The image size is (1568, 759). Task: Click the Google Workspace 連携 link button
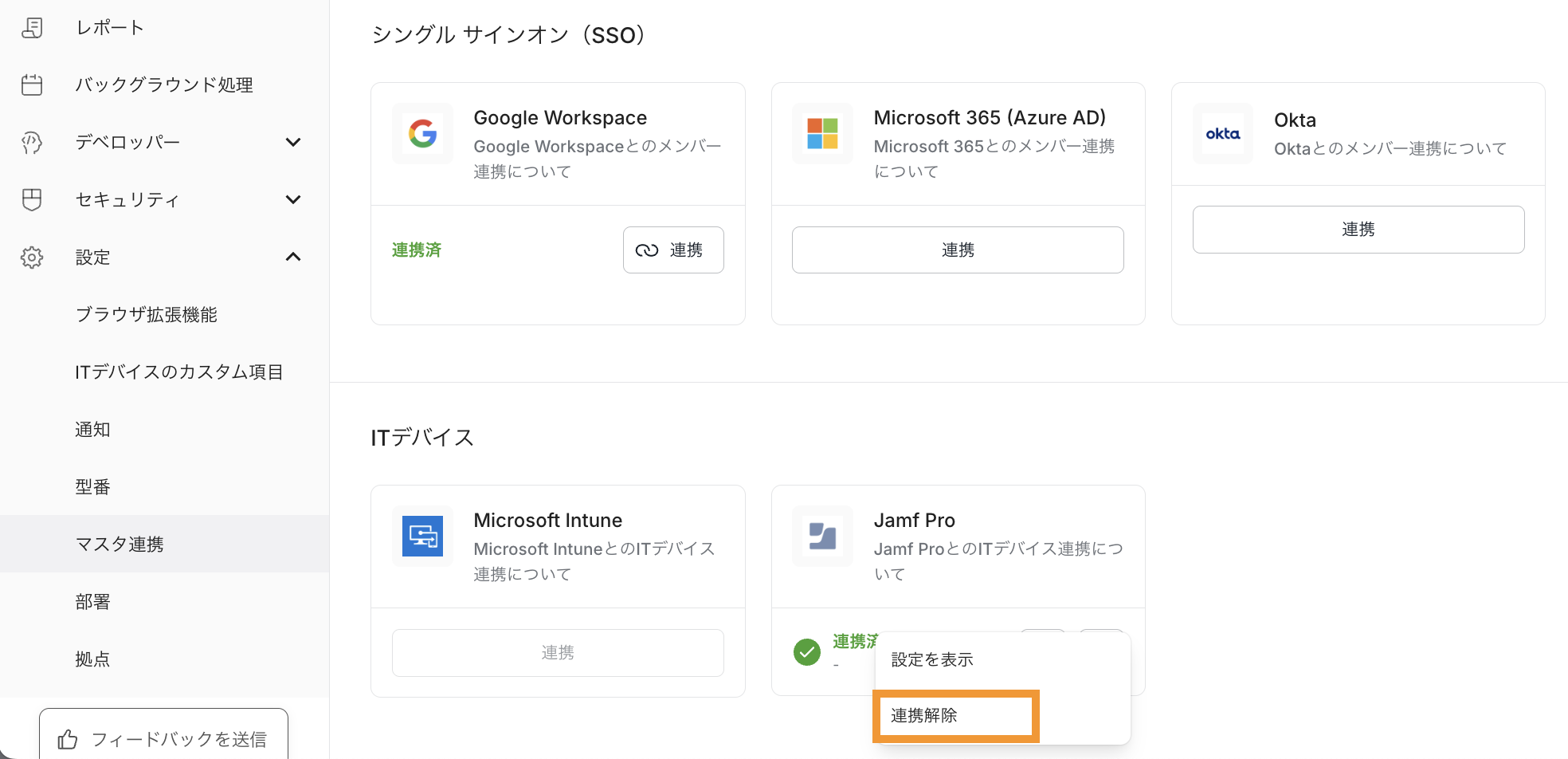pos(672,250)
